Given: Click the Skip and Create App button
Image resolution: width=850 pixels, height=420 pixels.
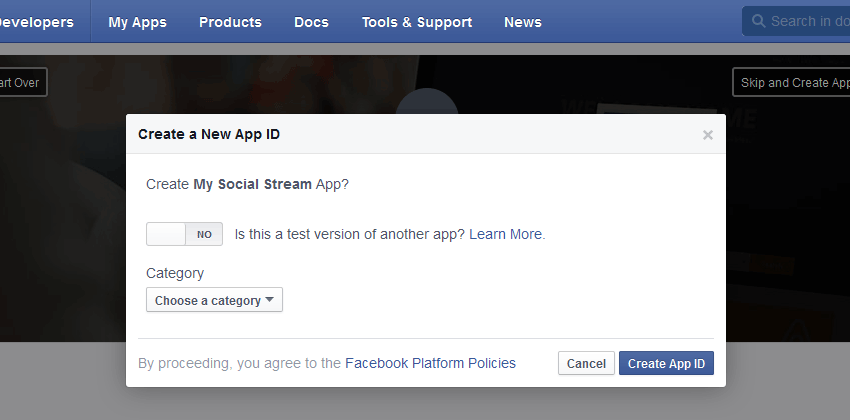Looking at the screenshot, I should click(791, 82).
